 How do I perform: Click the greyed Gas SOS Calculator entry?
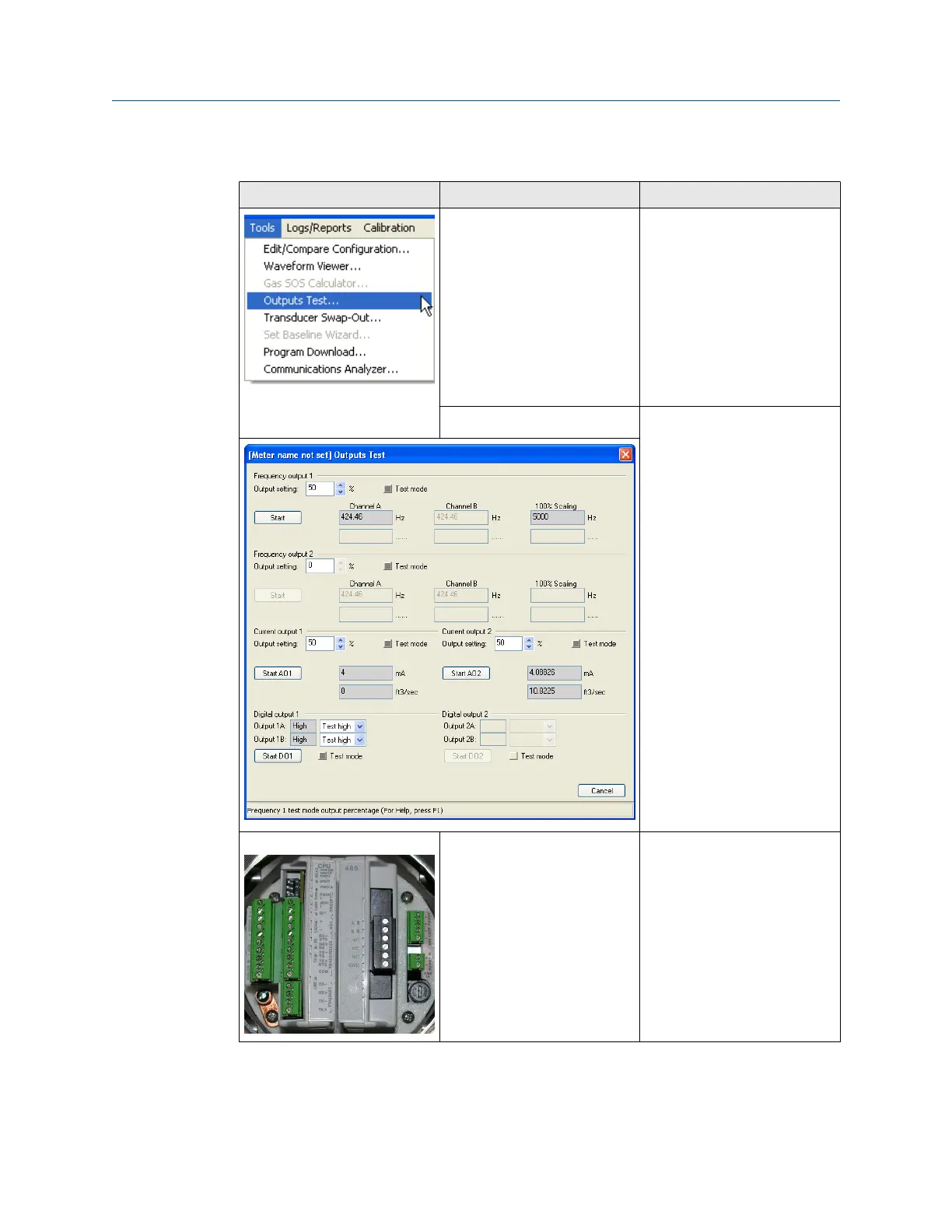[x=315, y=283]
